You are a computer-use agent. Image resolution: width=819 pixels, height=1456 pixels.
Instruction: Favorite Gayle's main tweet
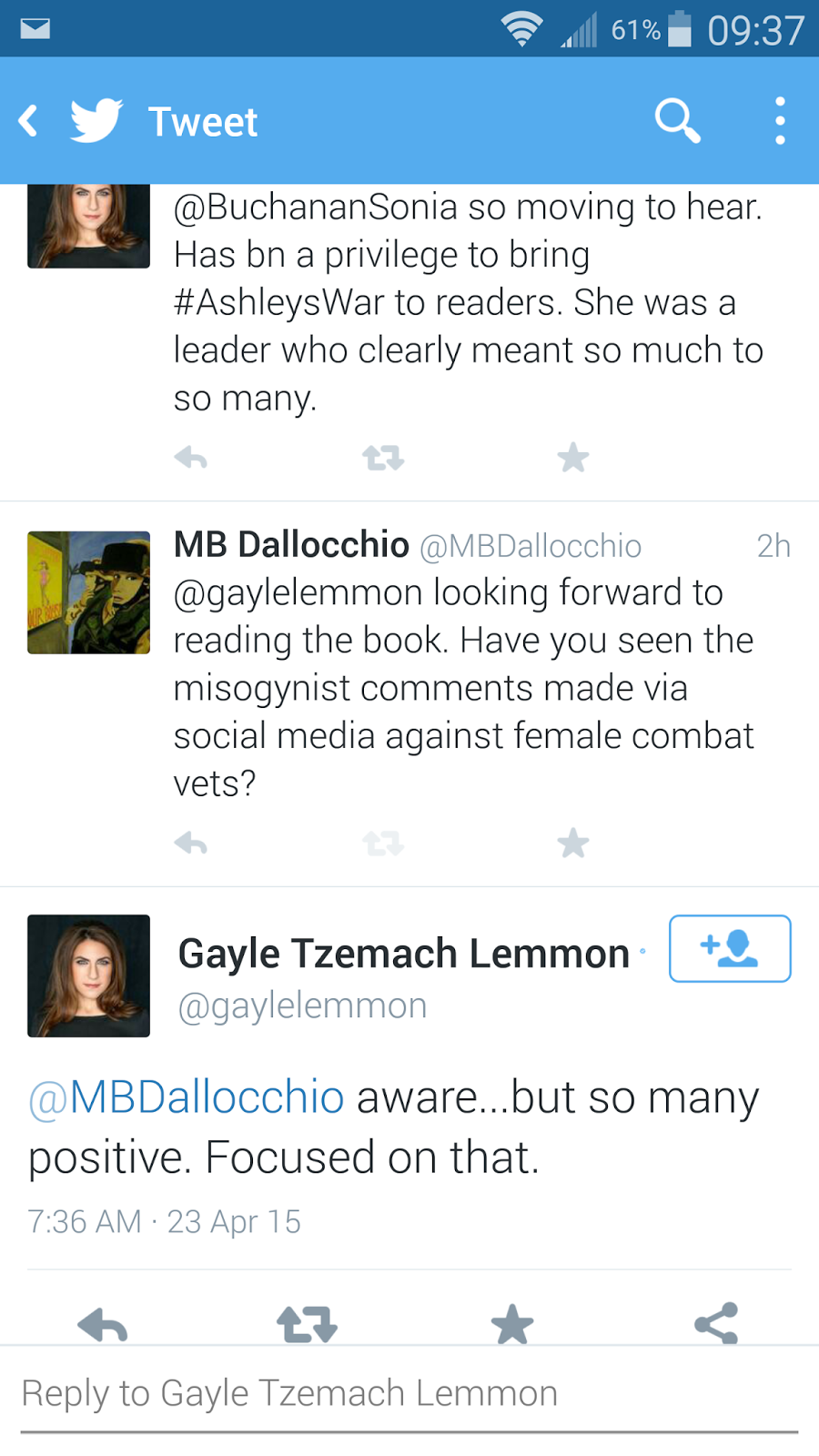click(x=512, y=1325)
